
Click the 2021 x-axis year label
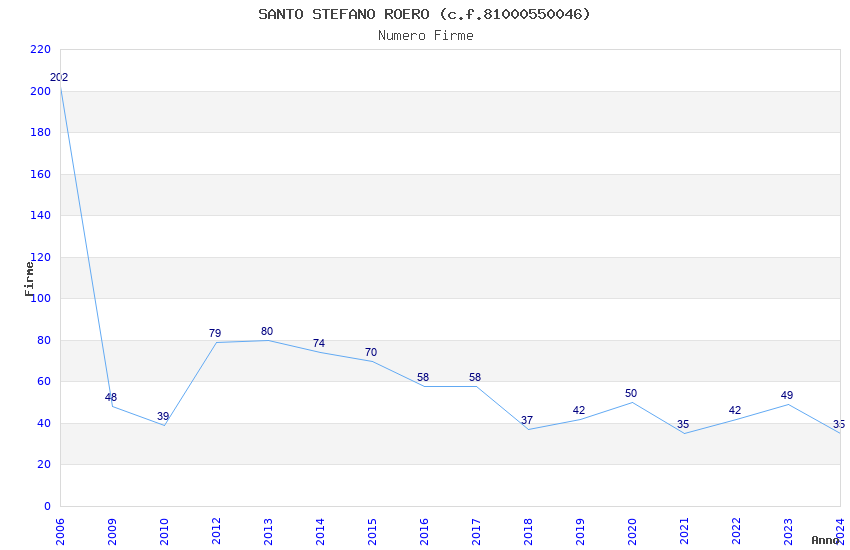685,531
